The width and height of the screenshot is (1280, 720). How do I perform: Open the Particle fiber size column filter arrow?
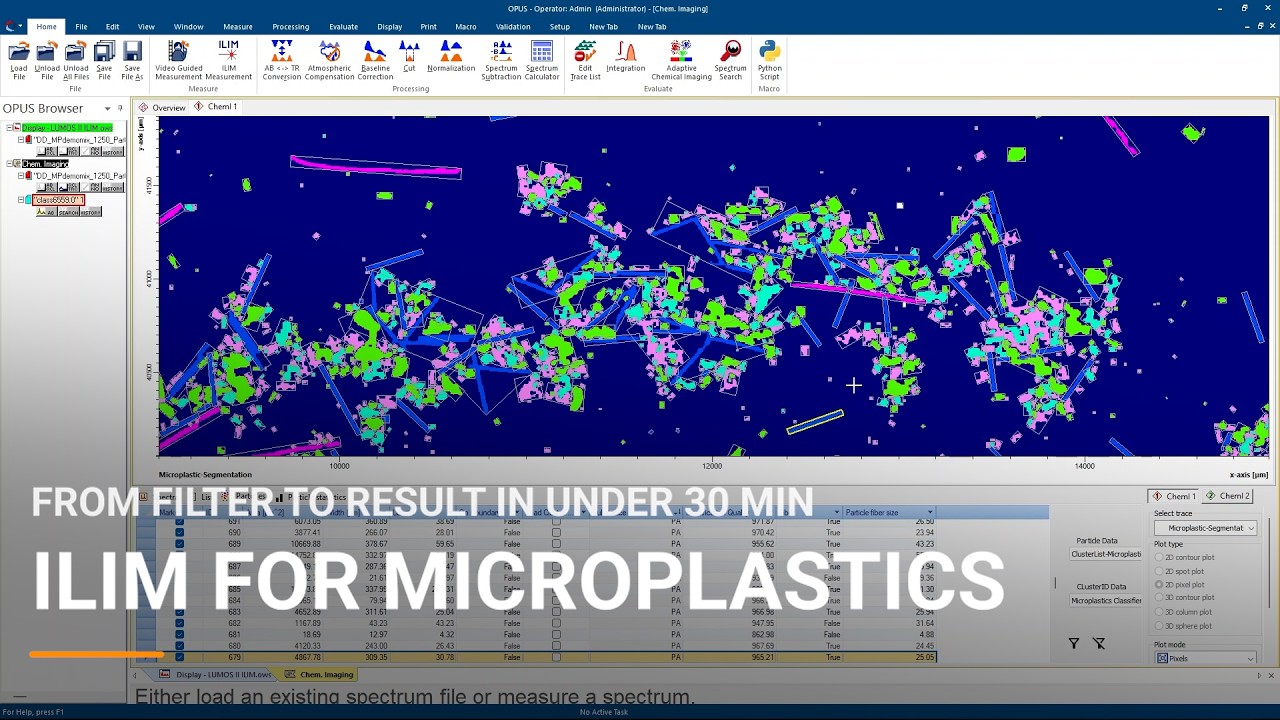(x=929, y=512)
